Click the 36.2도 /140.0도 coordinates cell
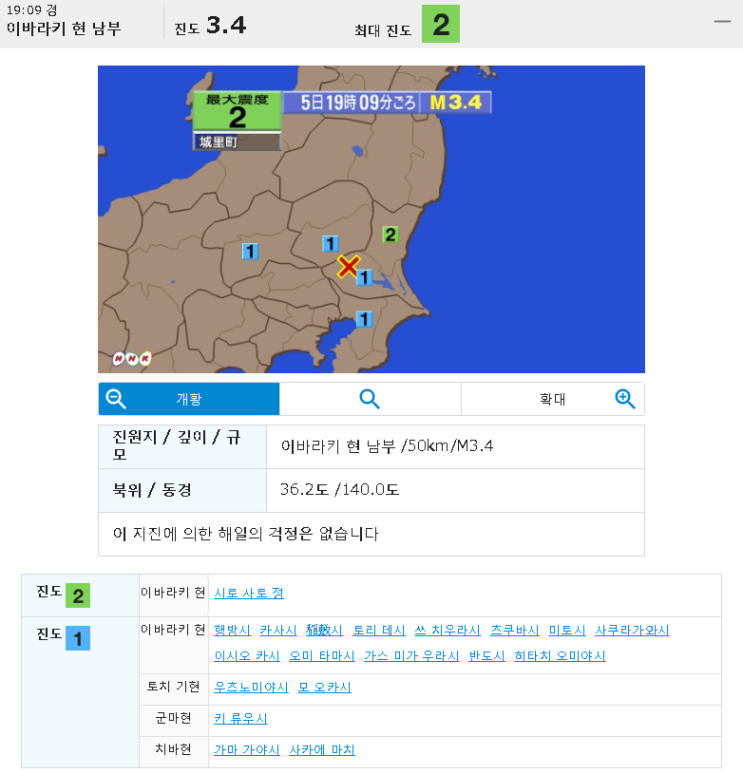The height and width of the screenshot is (774, 743). [x=455, y=490]
